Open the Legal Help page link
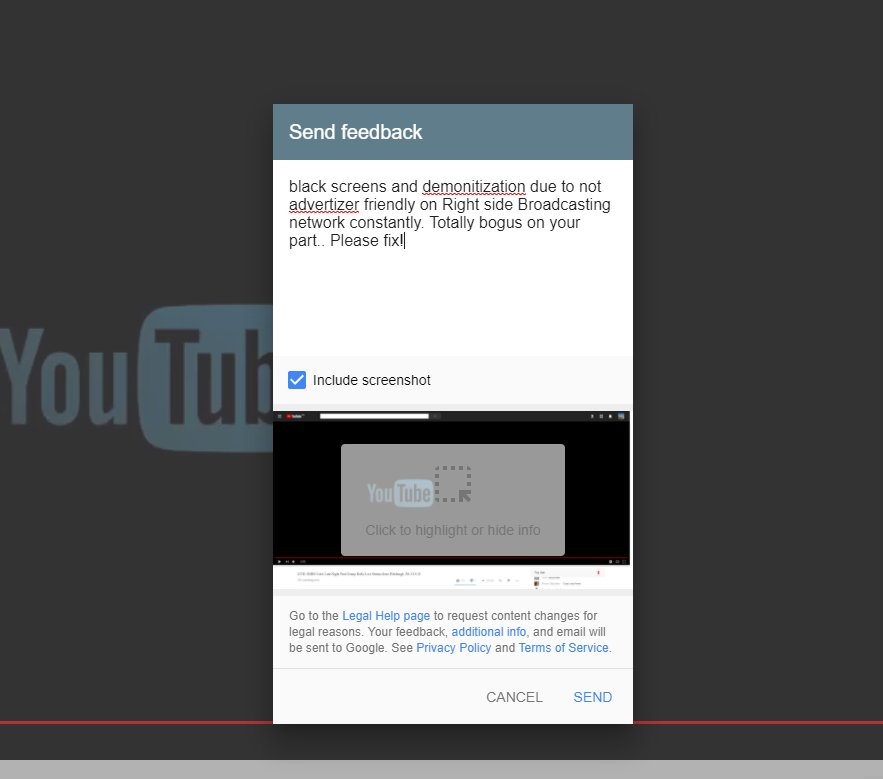 point(386,616)
